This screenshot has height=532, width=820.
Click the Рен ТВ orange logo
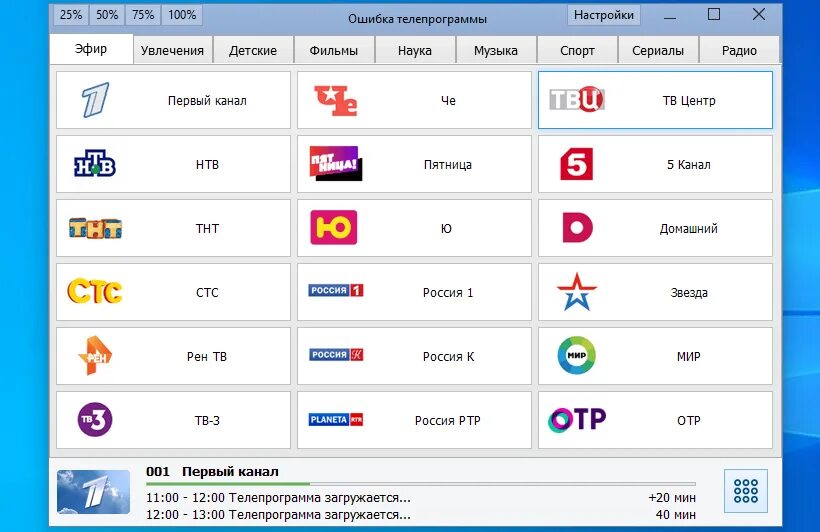pyautogui.click(x=95, y=356)
